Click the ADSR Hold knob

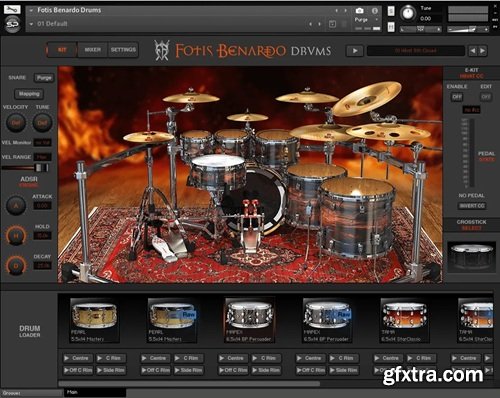tap(16, 236)
